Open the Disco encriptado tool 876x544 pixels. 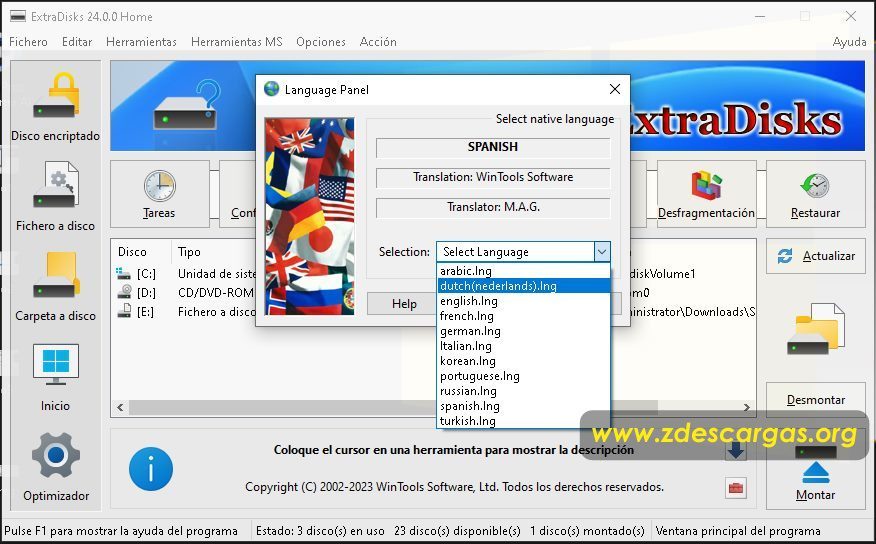pyautogui.click(x=55, y=107)
